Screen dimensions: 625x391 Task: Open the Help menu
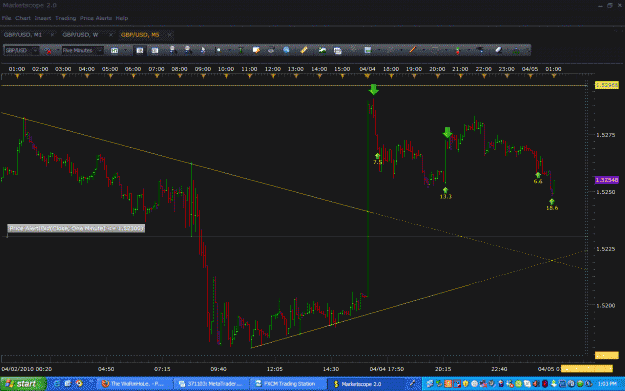point(122,18)
